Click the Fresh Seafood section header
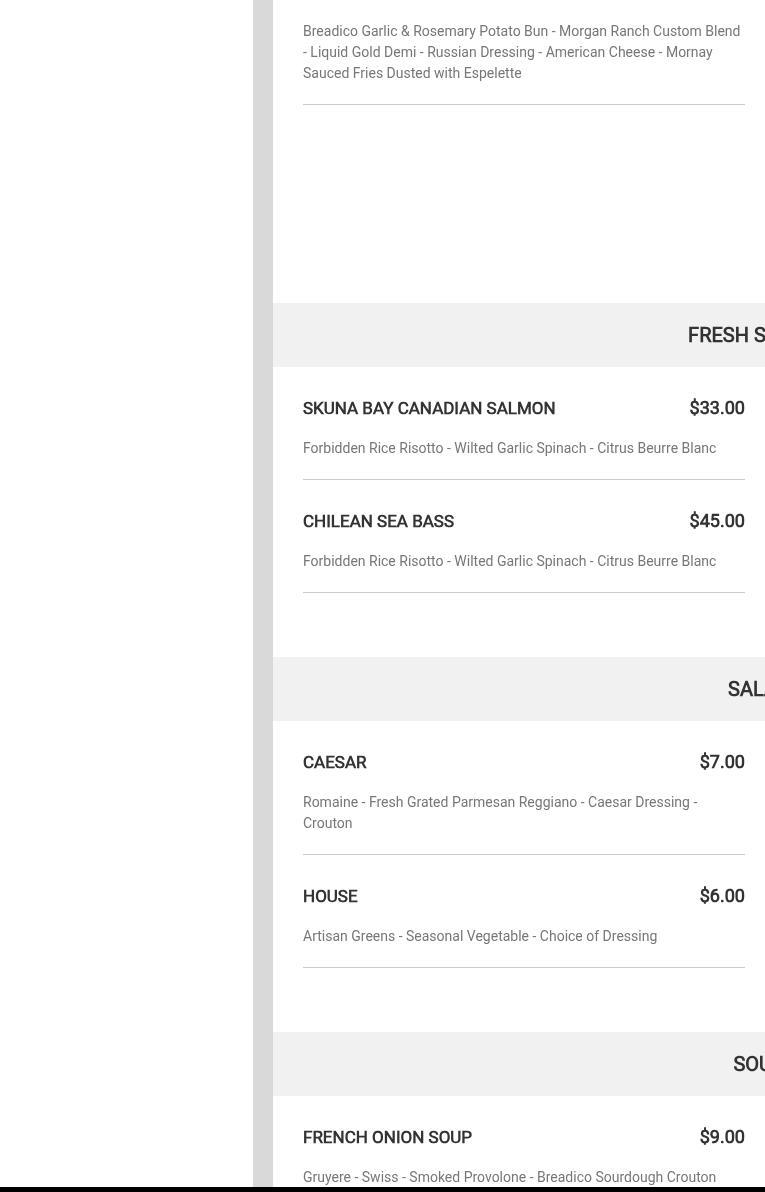The height and width of the screenshot is (1192, 765). coord(725,335)
